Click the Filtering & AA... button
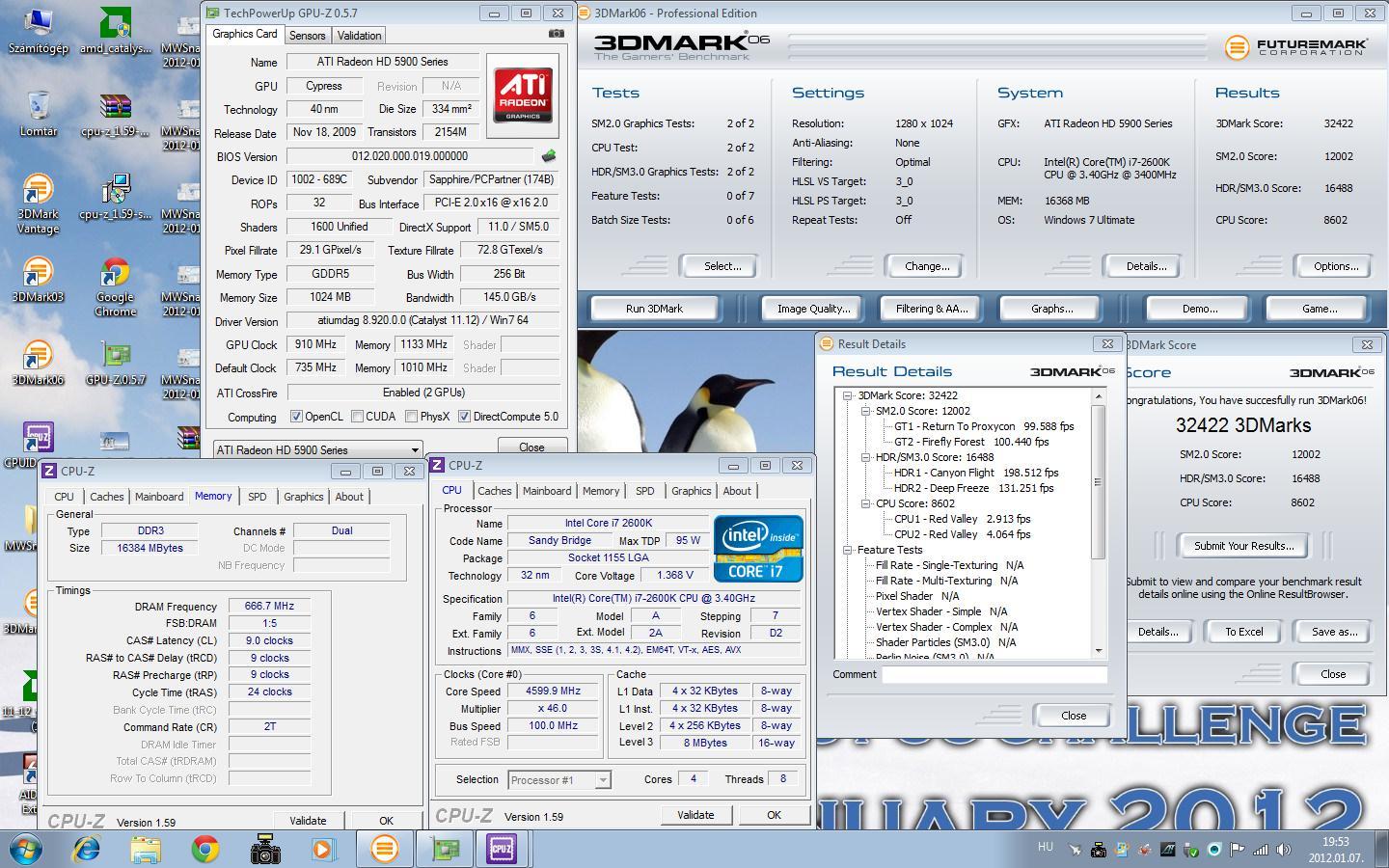Screen dimensions: 1389x868 (931, 309)
